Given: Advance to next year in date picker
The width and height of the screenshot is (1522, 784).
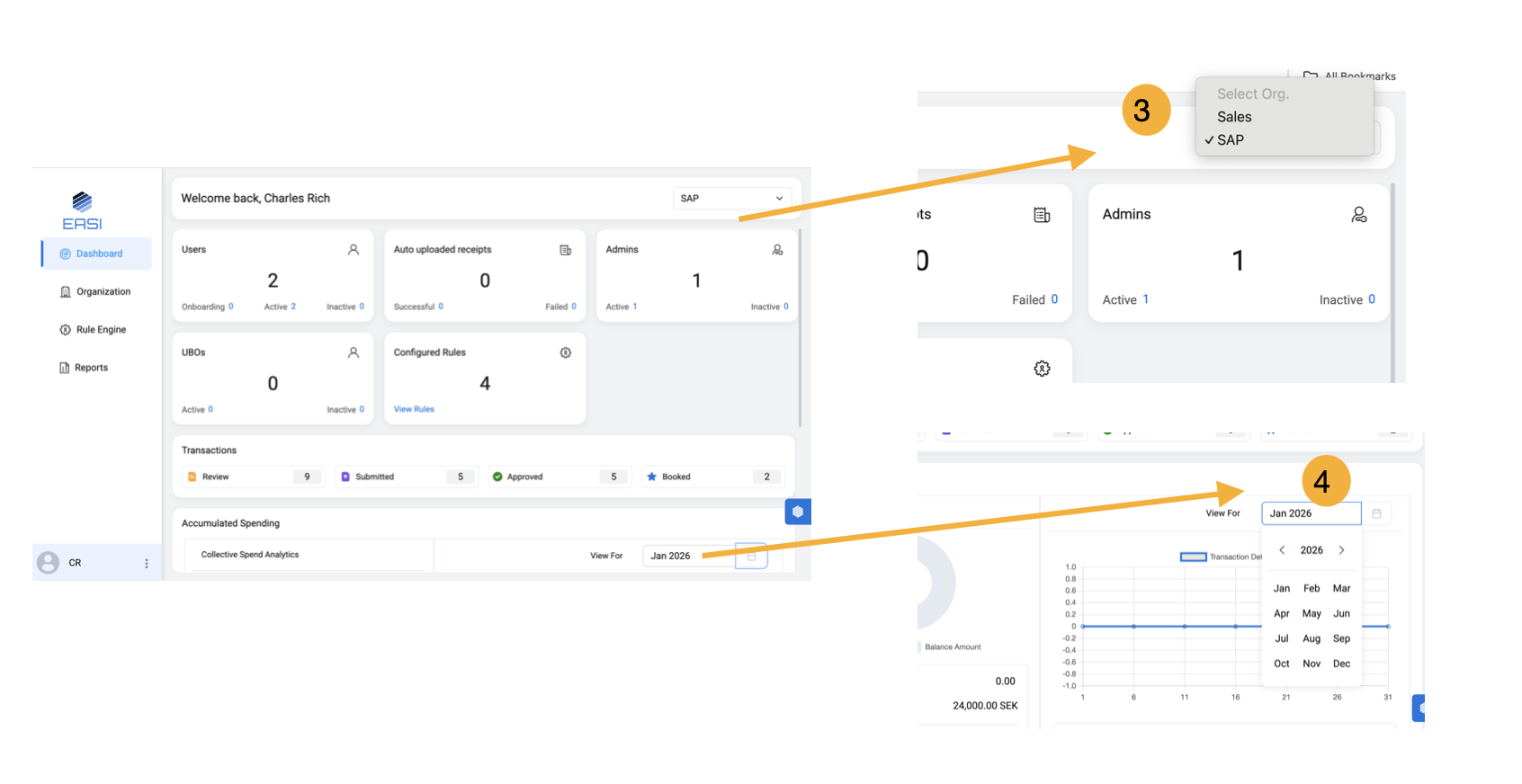Looking at the screenshot, I should pos(1341,550).
